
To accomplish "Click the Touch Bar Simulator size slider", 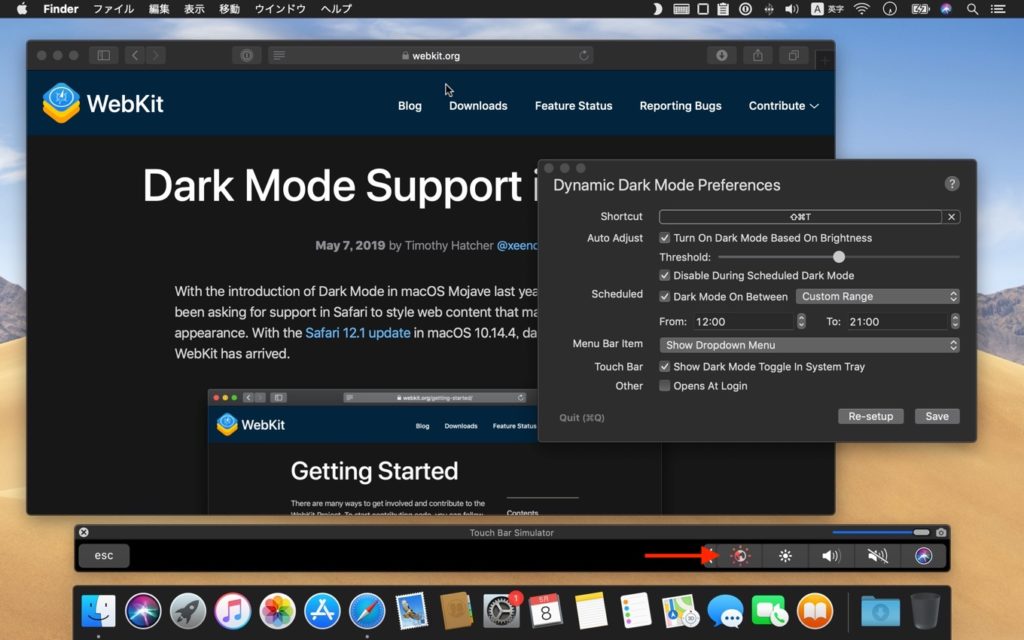I will click(880, 532).
